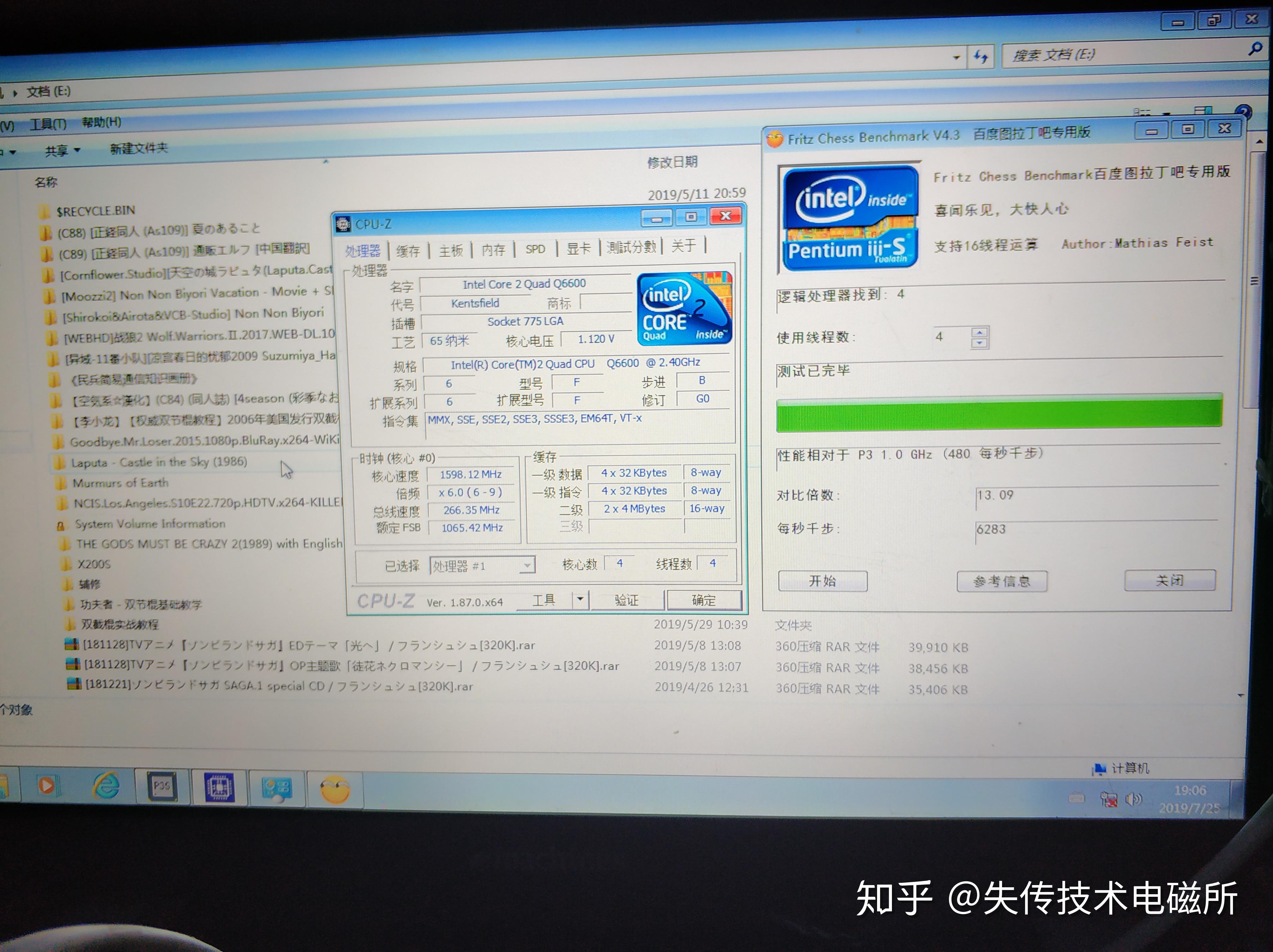Click 新建文件夹 in Explorer toolbar
Screen dimensions: 1273x952
pos(139,148)
